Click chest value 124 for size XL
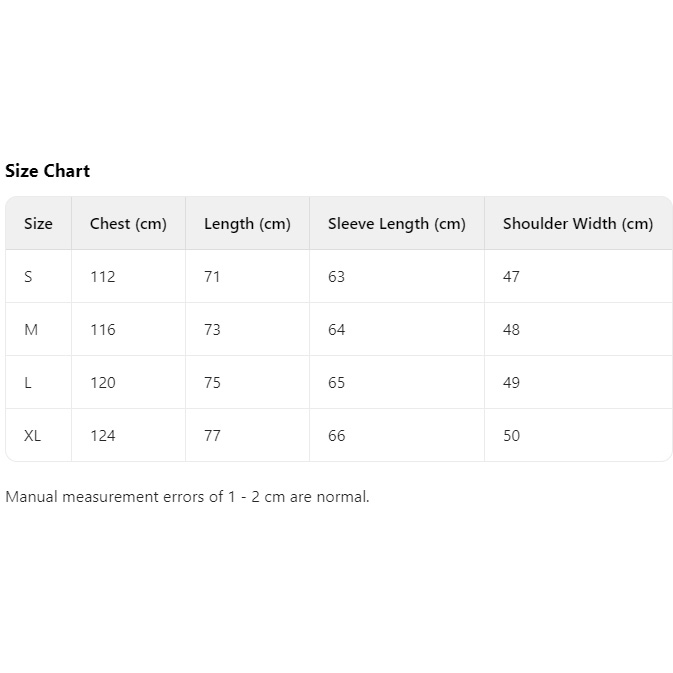Image resolution: width=673 pixels, height=673 pixels. click(x=103, y=436)
